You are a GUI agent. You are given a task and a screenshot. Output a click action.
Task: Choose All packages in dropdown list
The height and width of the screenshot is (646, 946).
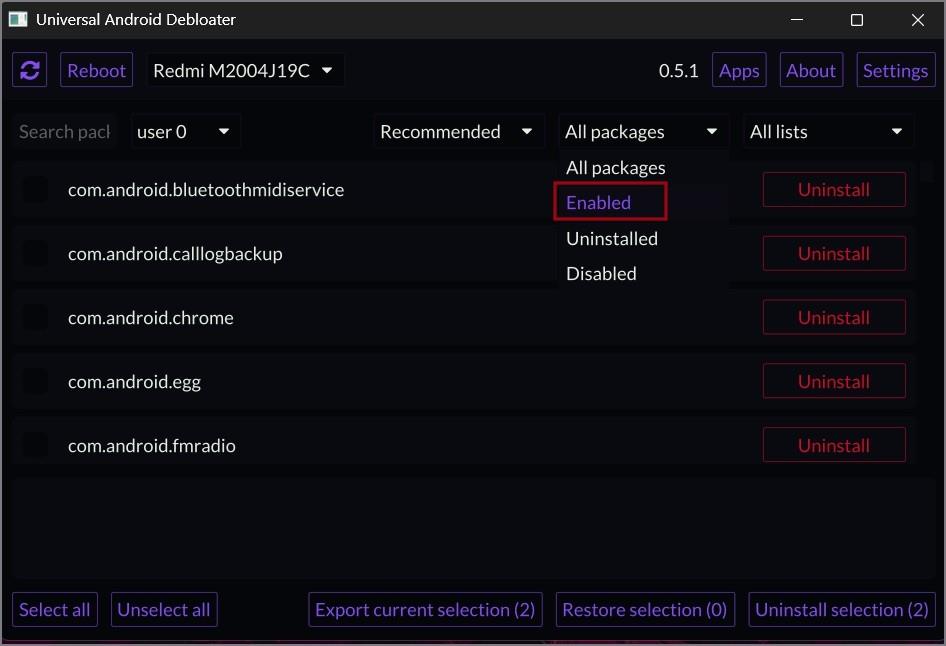(643, 167)
